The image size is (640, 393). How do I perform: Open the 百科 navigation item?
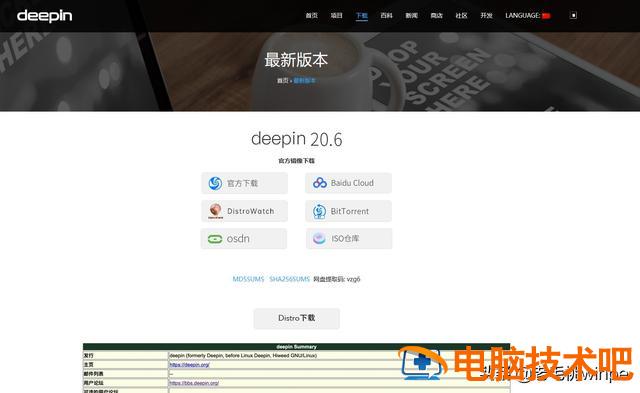pos(386,16)
